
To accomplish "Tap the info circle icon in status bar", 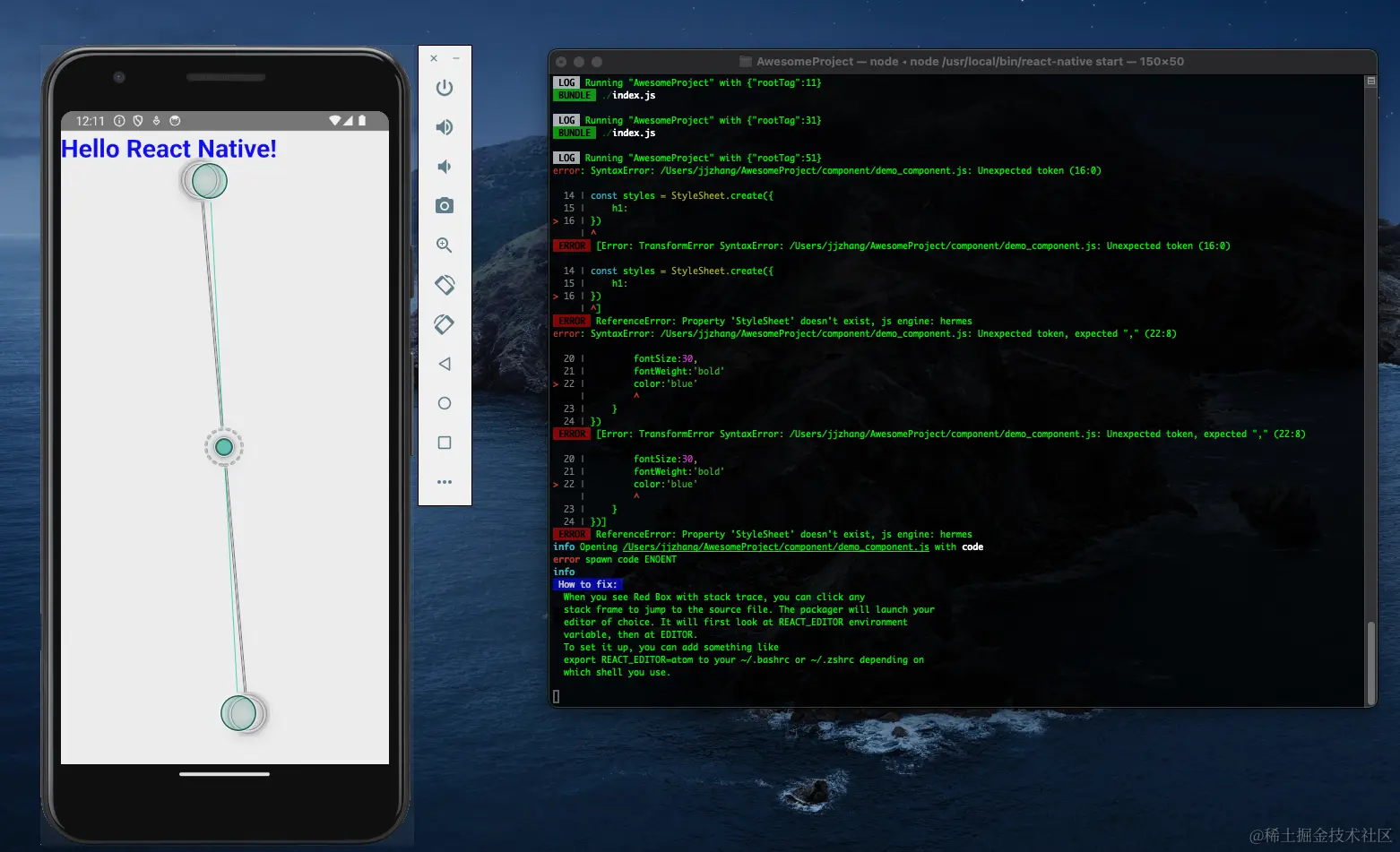I will click(119, 121).
